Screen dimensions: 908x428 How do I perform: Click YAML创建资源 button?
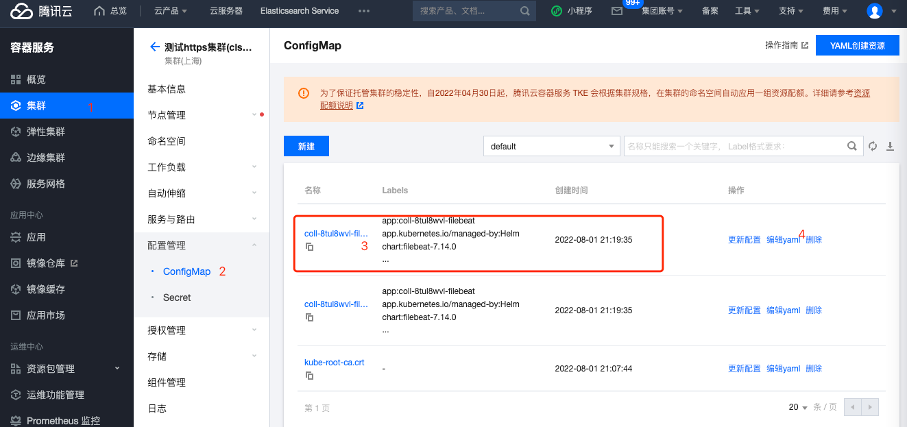click(857, 46)
